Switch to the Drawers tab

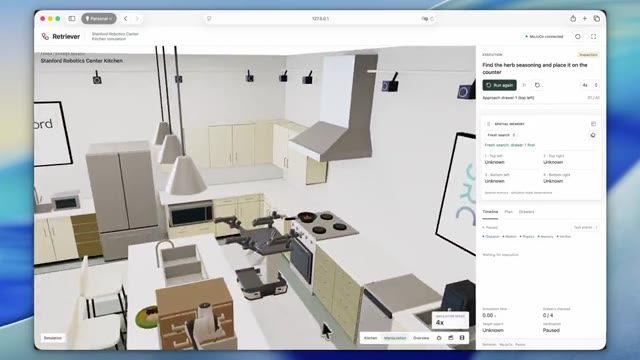tap(527, 212)
